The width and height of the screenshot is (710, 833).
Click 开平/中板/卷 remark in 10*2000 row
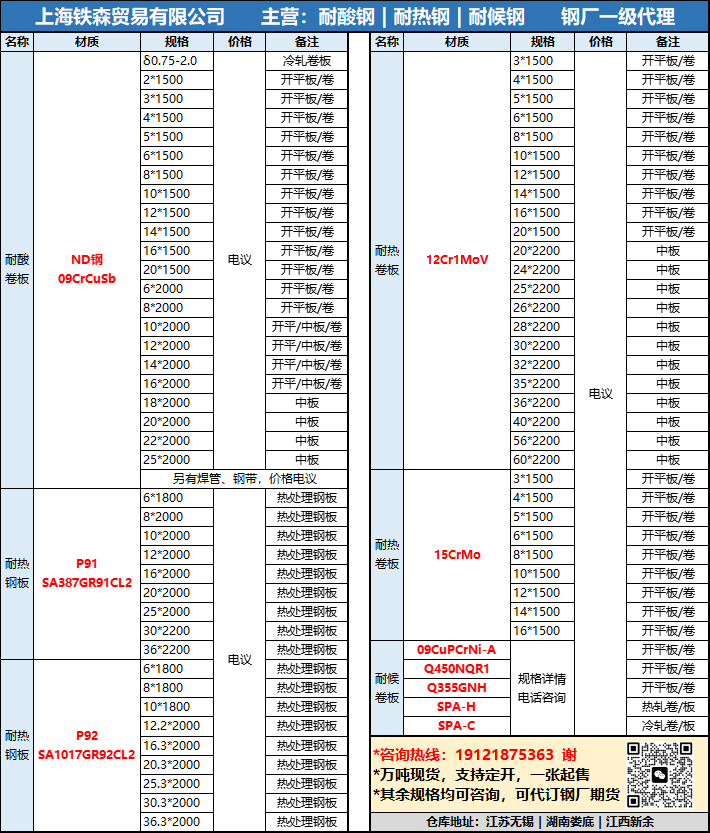[307, 327]
